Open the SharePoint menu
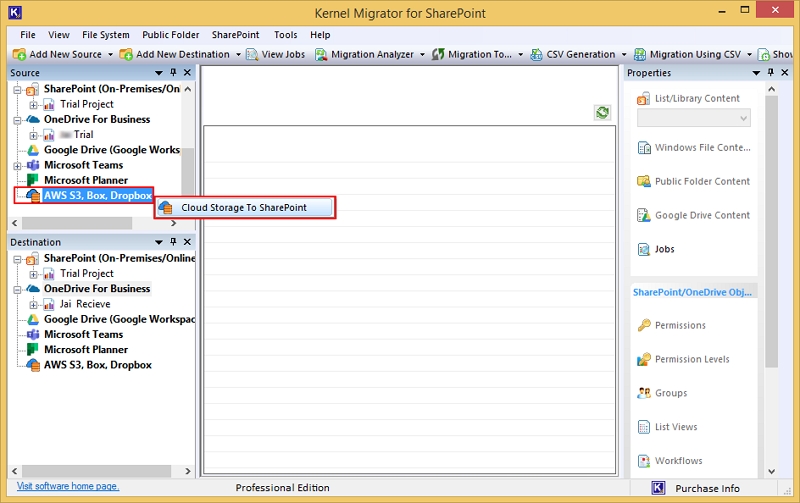 (x=235, y=35)
